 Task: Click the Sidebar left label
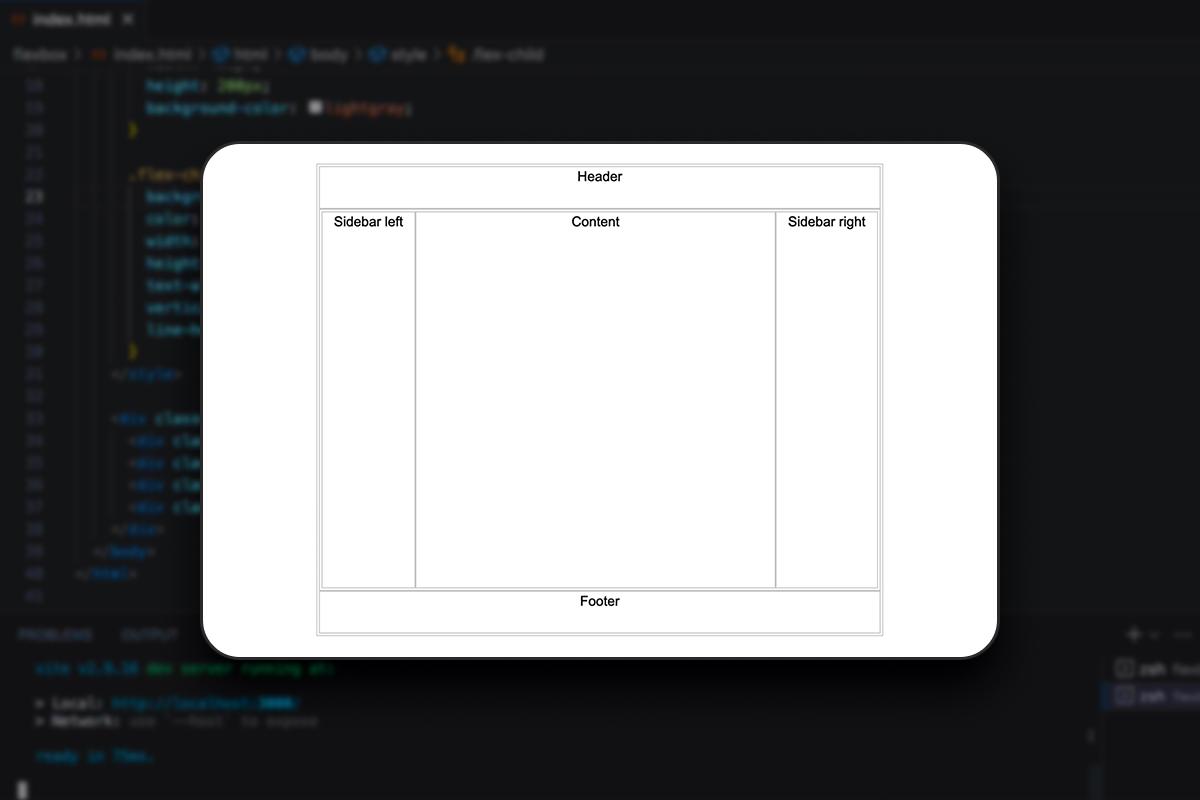pos(368,222)
